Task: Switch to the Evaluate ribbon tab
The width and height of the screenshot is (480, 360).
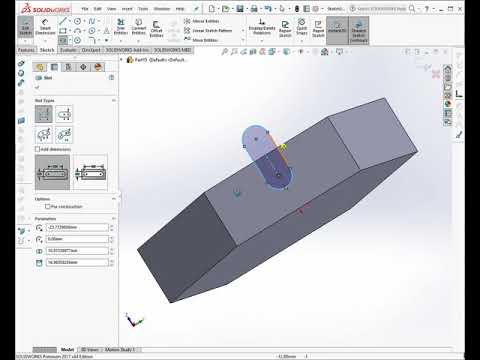Action: point(68,50)
